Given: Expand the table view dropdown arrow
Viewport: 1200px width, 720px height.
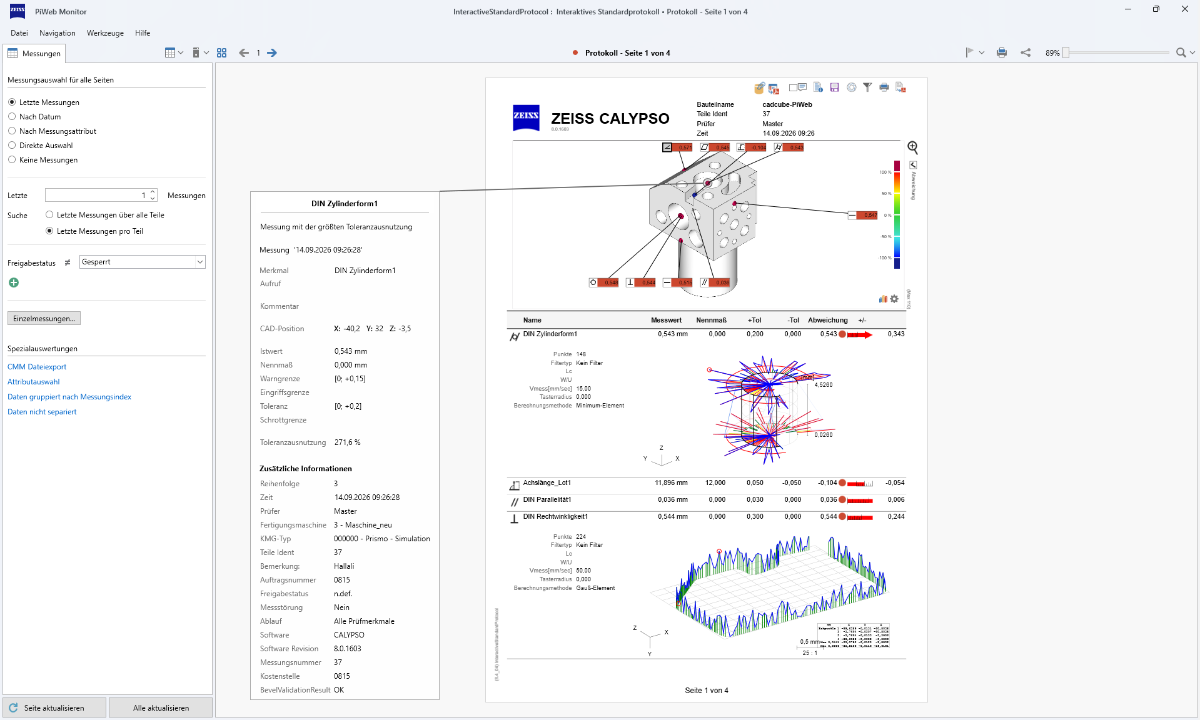Looking at the screenshot, I should click(181, 53).
